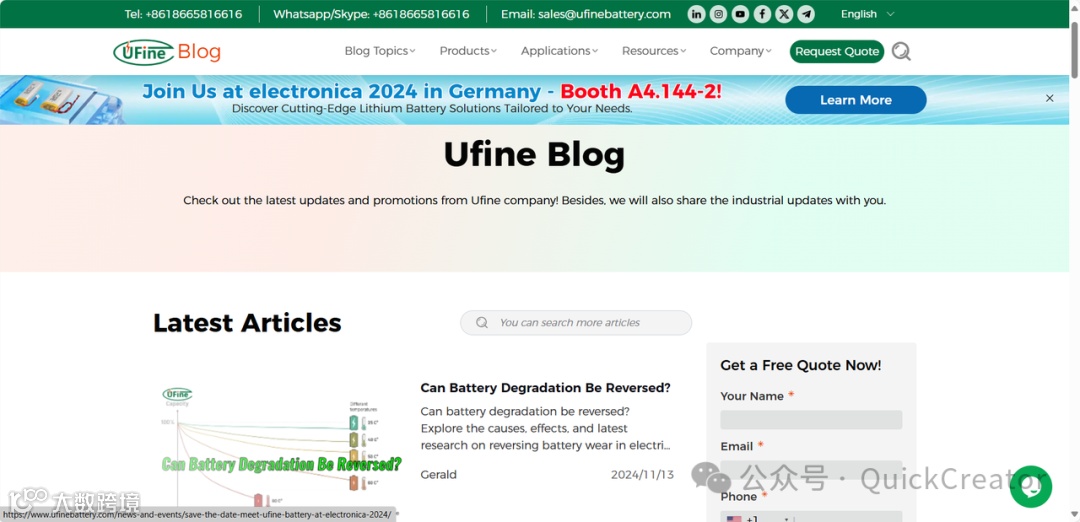
Task: Open the green live chat bubble
Action: [x=1030, y=487]
